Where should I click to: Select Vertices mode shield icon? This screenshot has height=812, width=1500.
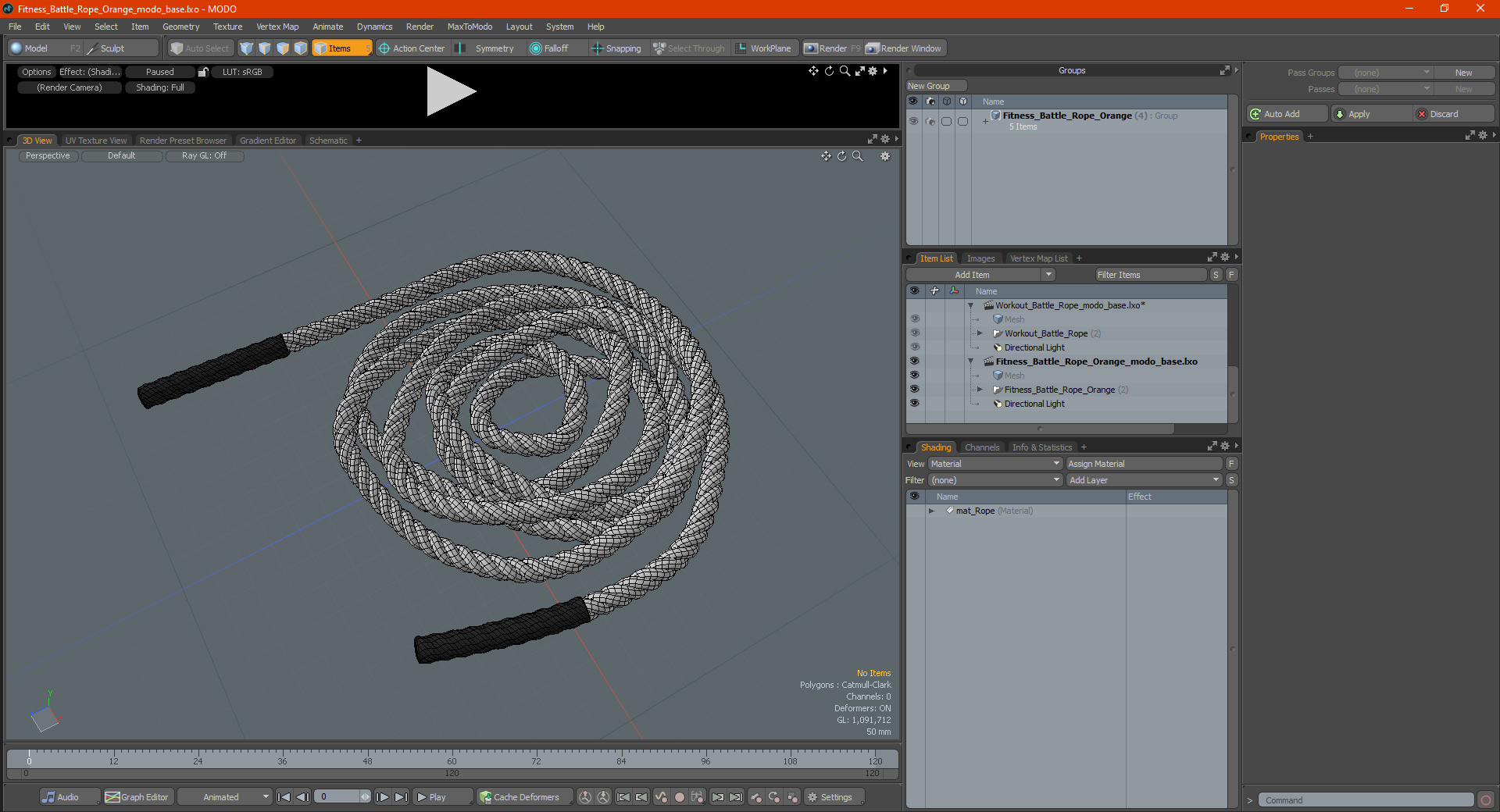(x=247, y=48)
